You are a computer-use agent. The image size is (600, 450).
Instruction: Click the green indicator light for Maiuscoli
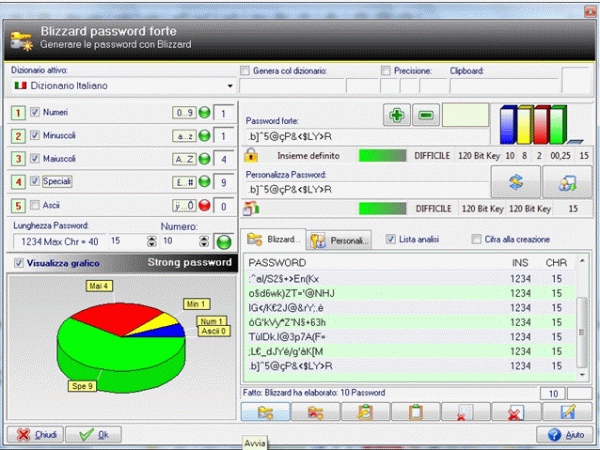(205, 159)
